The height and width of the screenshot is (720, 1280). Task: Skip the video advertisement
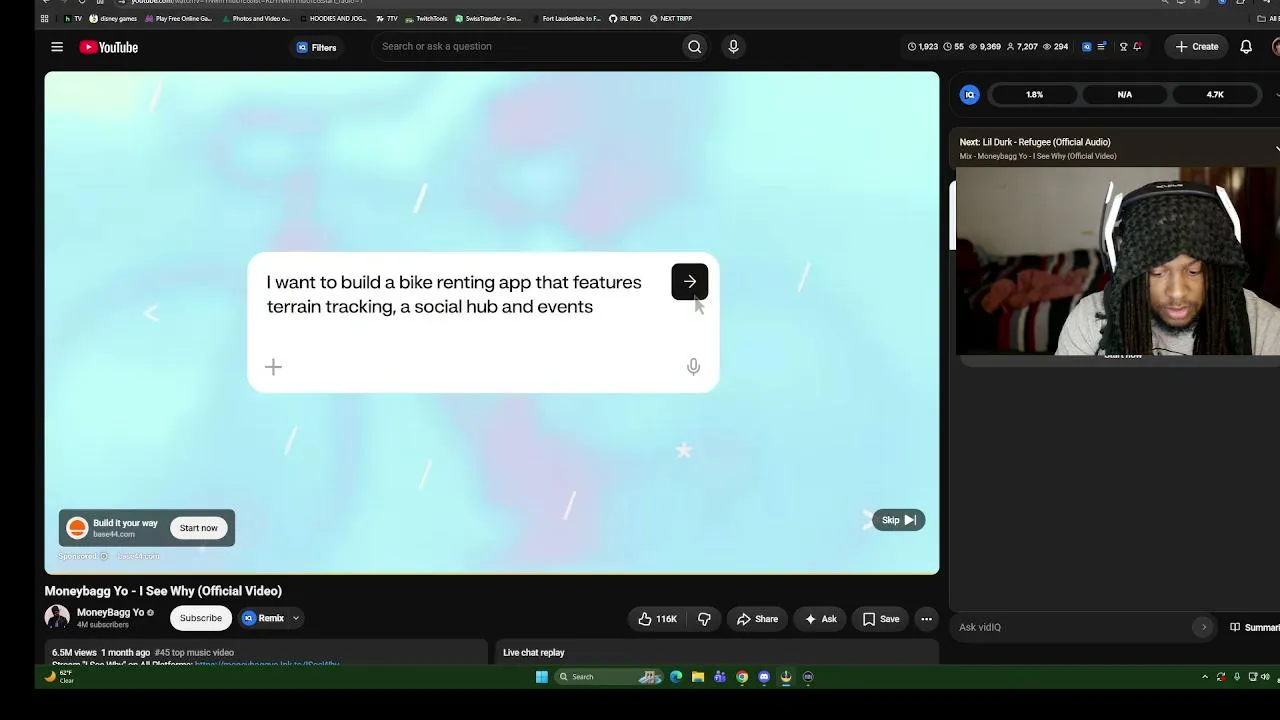[x=898, y=520]
